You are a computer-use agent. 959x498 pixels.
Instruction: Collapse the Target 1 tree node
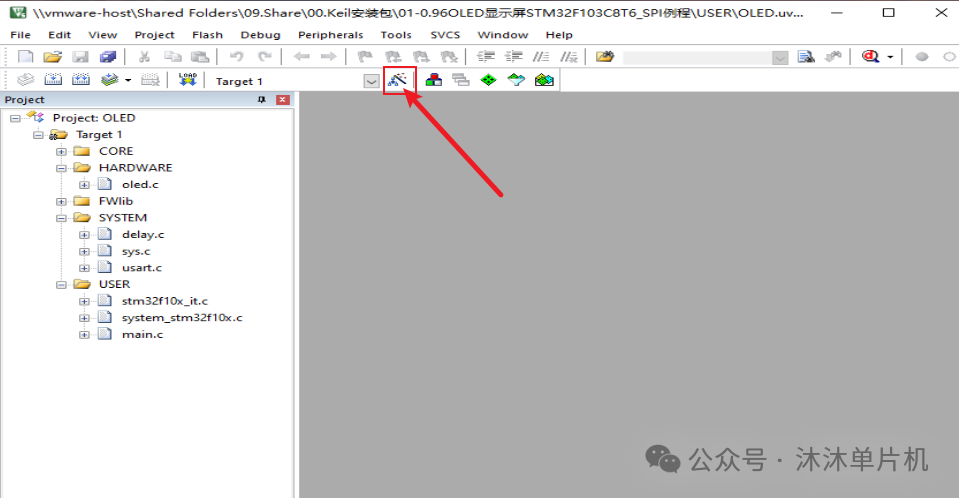pyautogui.click(x=38, y=135)
